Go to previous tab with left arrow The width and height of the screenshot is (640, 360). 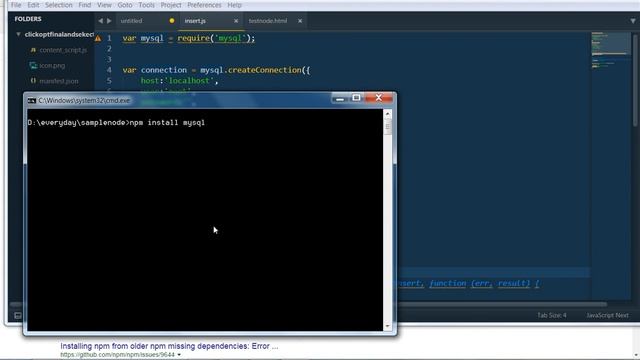click(100, 21)
